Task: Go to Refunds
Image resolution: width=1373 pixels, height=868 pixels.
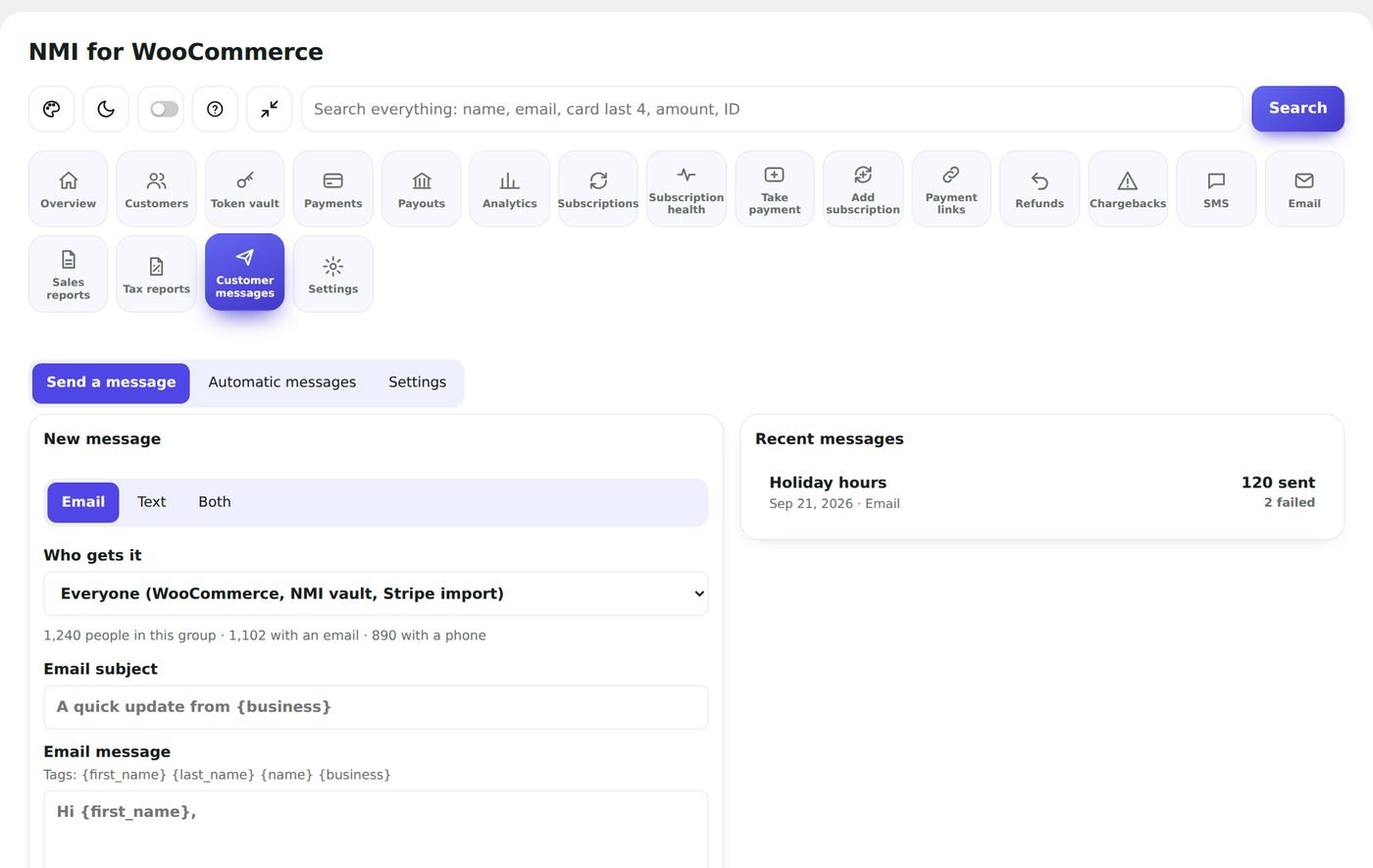Action: [1040, 189]
